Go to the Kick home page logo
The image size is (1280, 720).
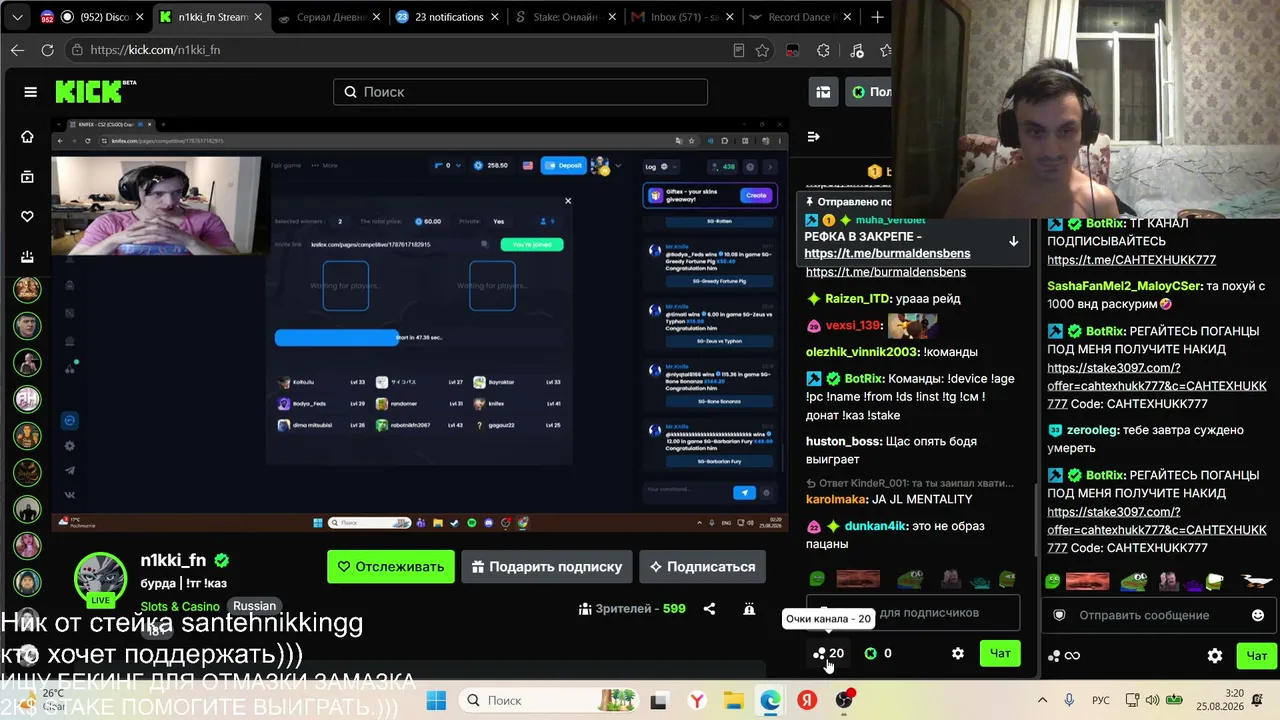94,91
